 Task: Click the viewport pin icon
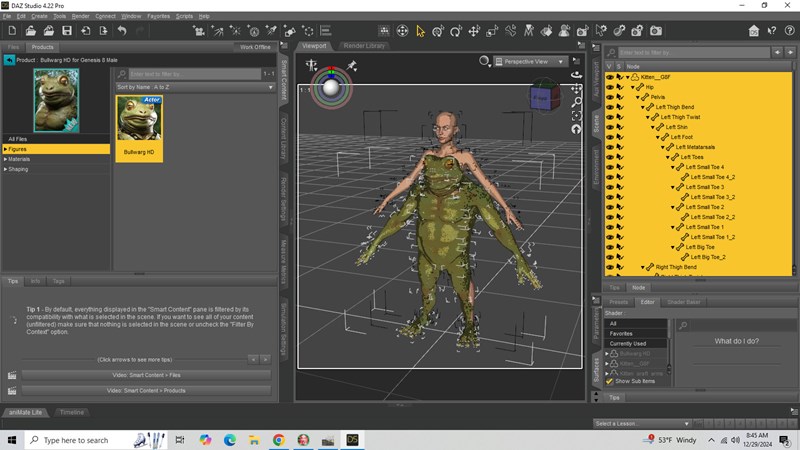[x=352, y=65]
